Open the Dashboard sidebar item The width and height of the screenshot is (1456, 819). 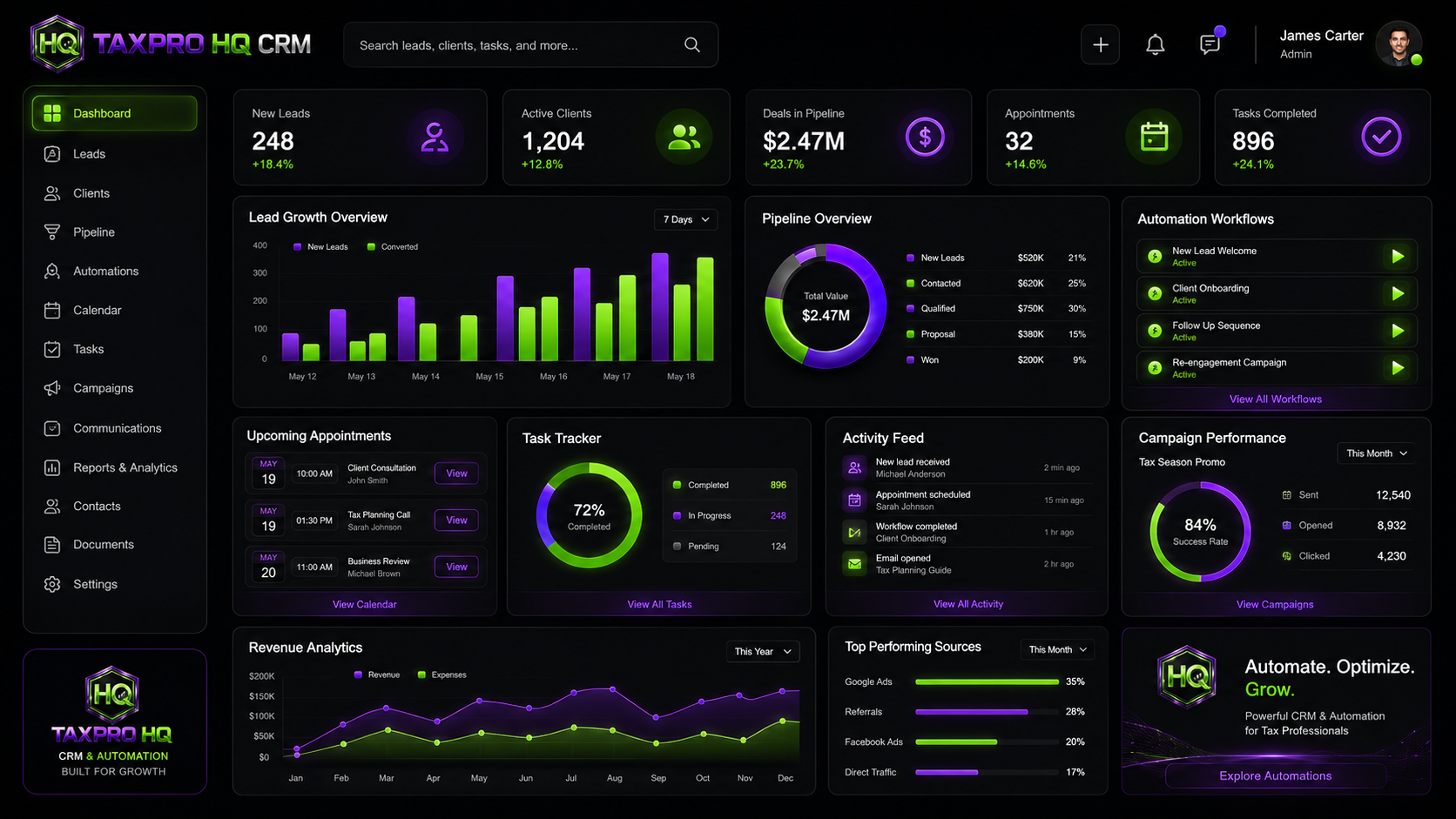[114, 113]
